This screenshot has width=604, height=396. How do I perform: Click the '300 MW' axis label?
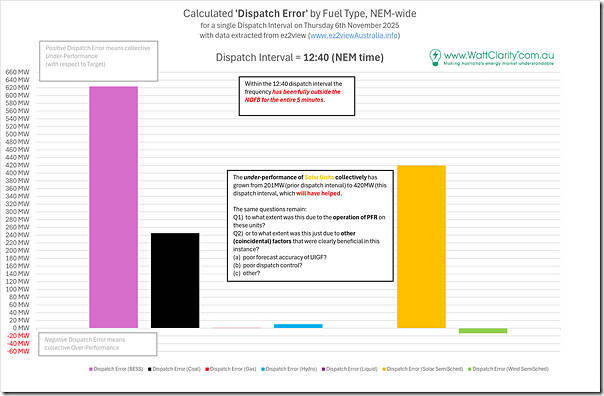click(17, 212)
